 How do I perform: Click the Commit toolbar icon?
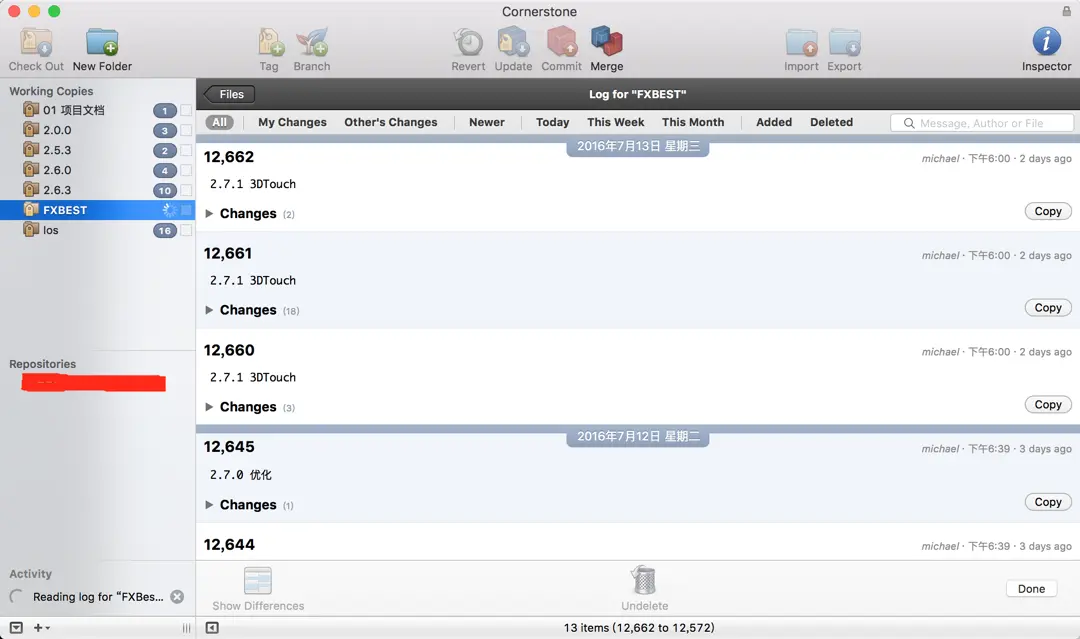click(x=561, y=42)
